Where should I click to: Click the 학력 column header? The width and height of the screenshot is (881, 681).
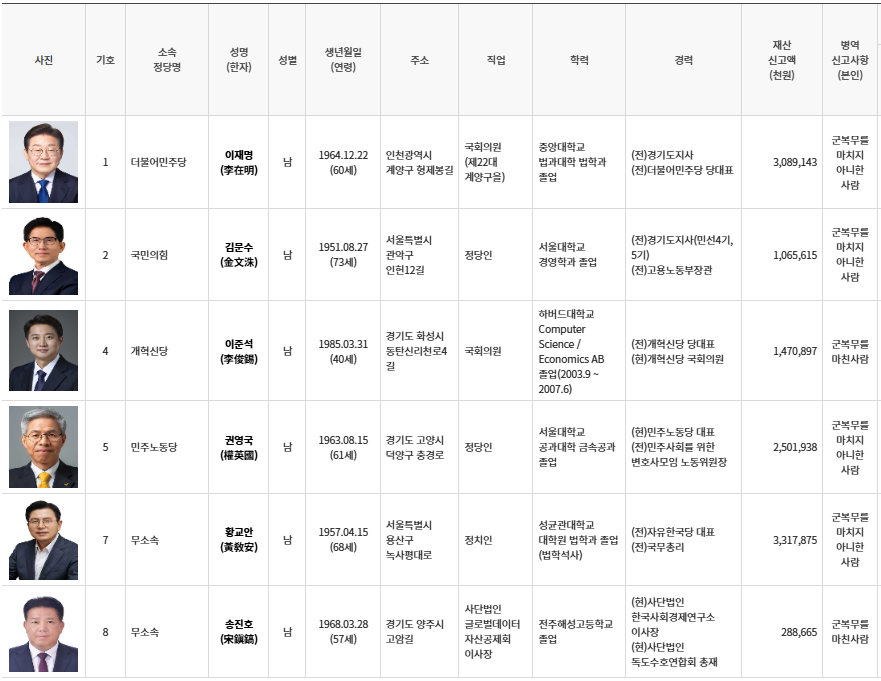click(x=579, y=60)
